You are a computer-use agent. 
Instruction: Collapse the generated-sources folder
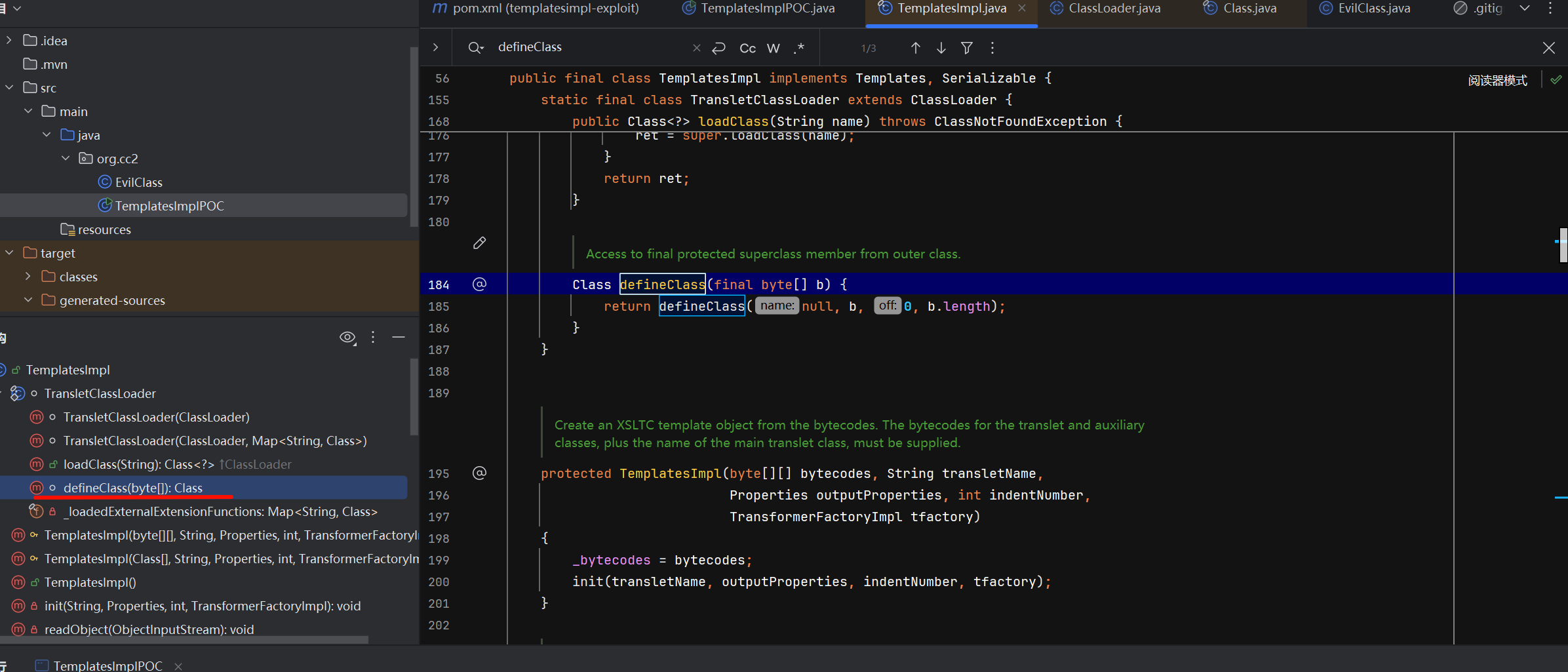coord(28,300)
